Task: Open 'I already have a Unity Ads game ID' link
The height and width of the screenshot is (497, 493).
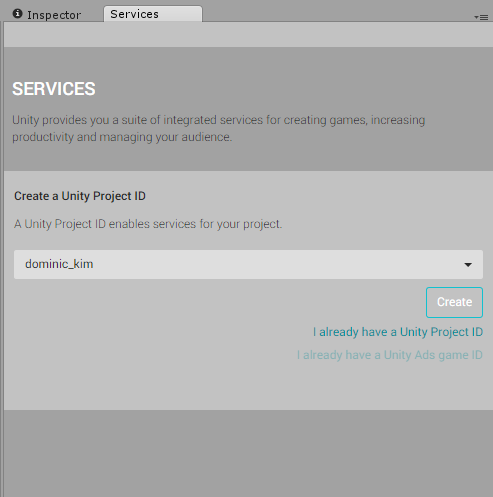Action: pos(390,355)
